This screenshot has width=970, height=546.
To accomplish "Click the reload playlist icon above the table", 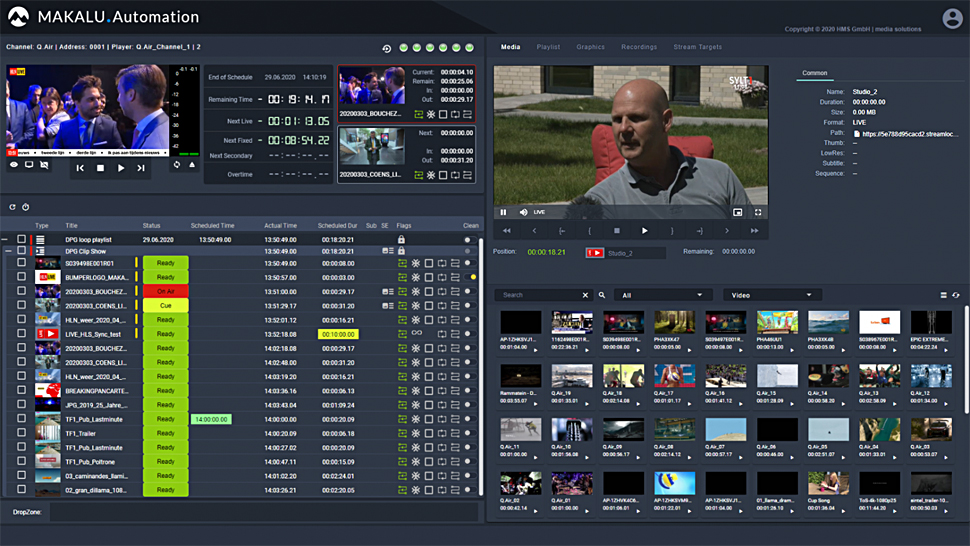I will point(12,207).
